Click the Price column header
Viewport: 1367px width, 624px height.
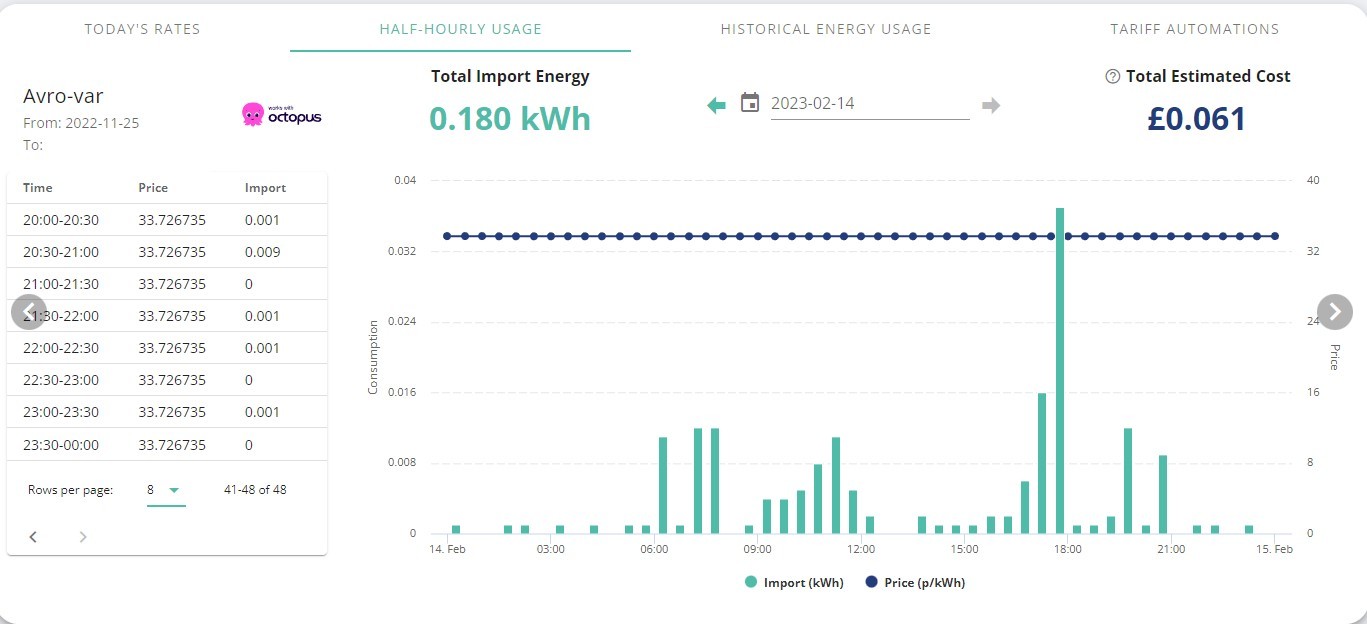click(153, 188)
